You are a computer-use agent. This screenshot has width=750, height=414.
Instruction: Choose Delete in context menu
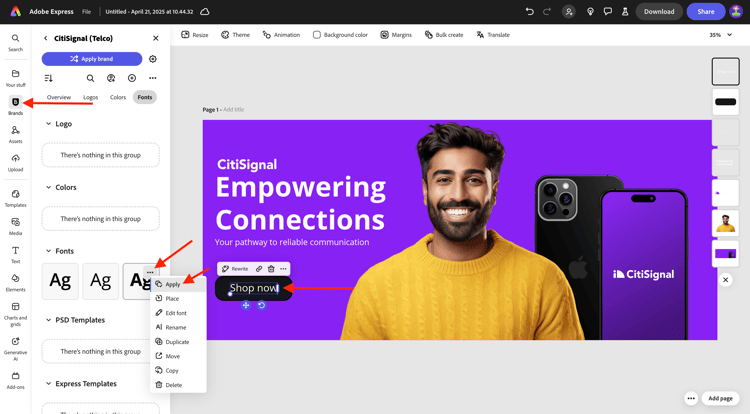click(x=178, y=385)
